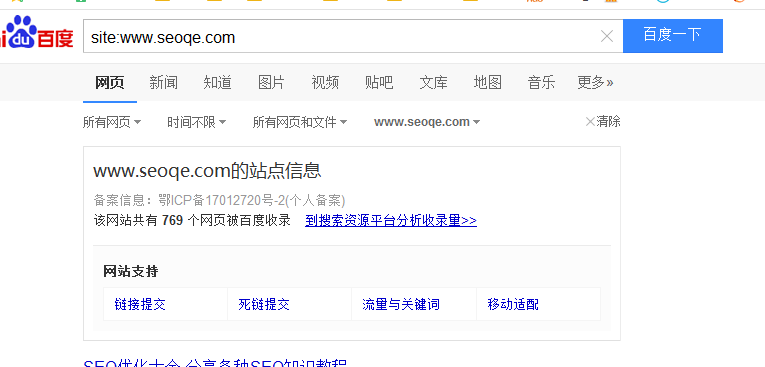The image size is (765, 367).
Task: Go to the 贴吧 tab
Action: coord(379,82)
